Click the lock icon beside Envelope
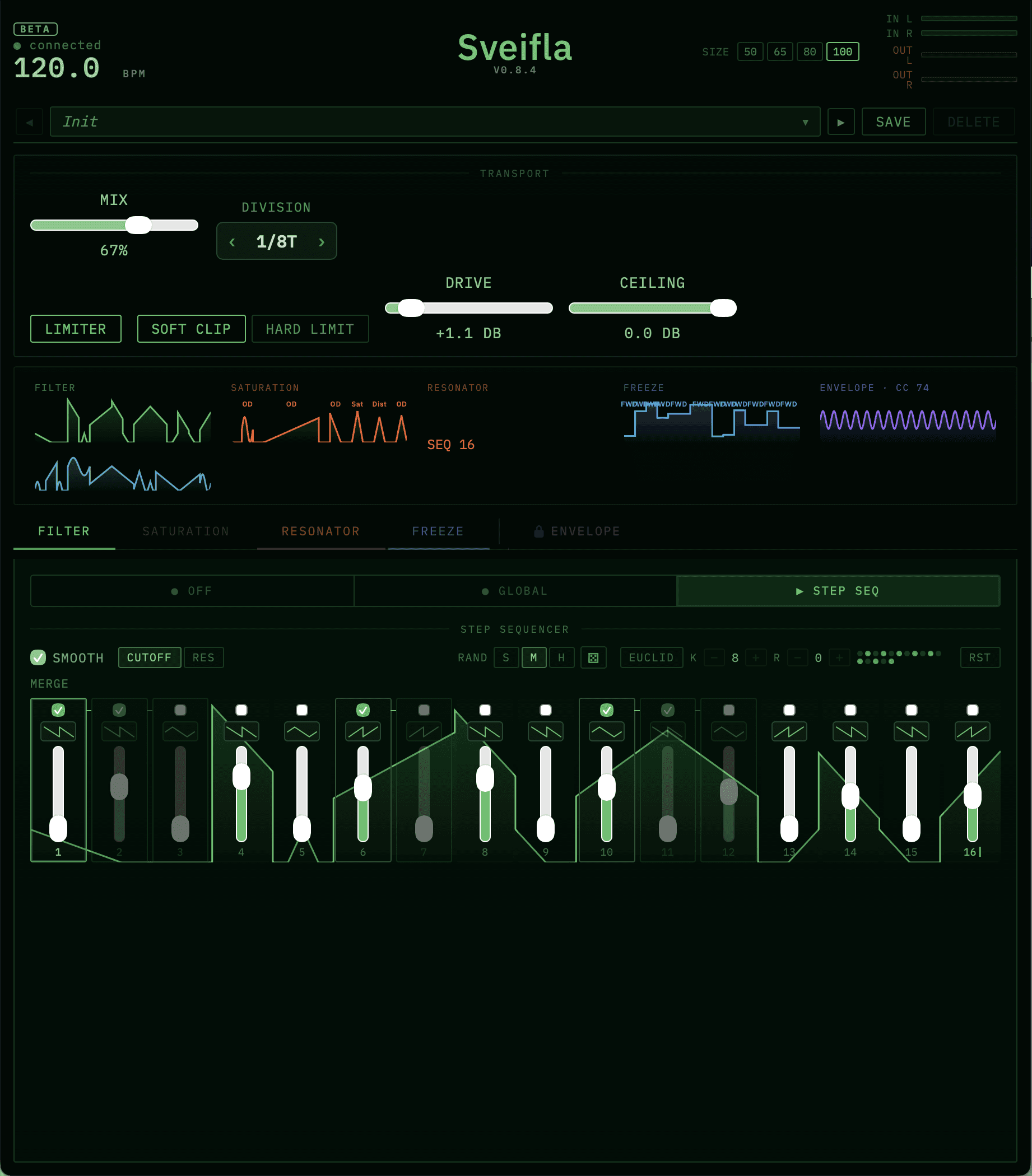1032x1176 pixels. point(539,531)
